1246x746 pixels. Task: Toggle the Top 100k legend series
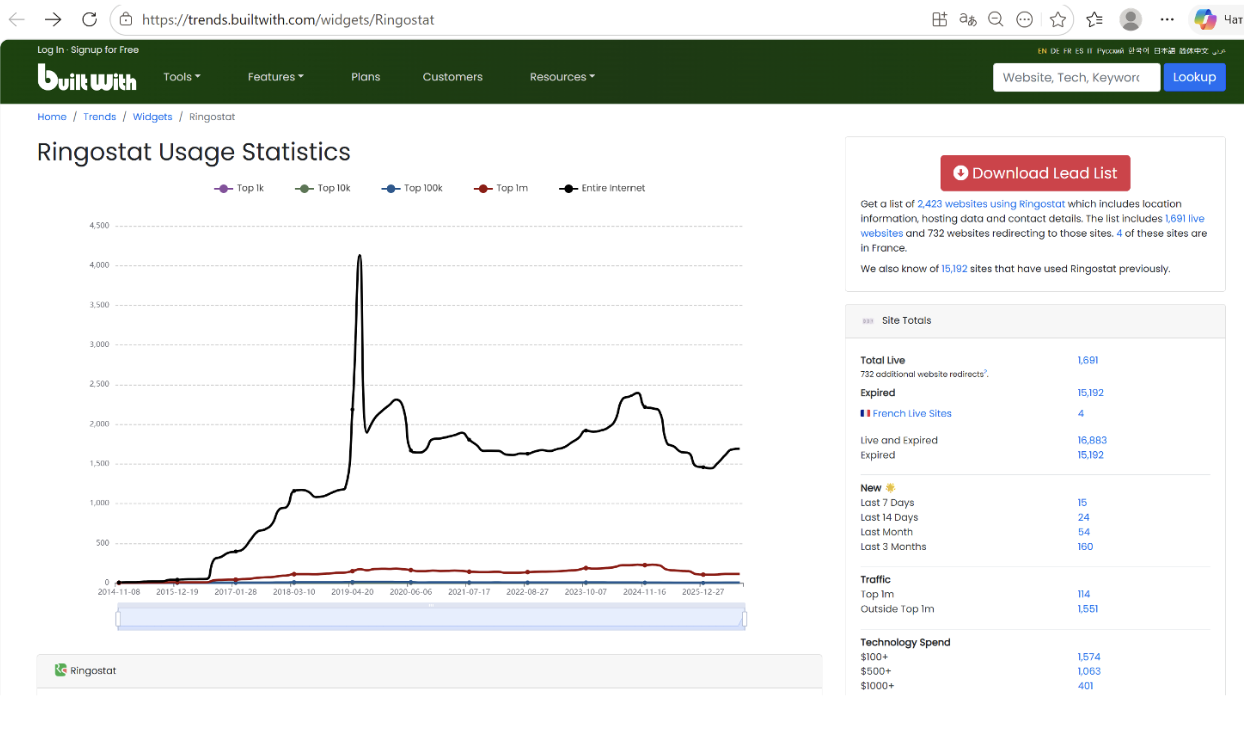[x=412, y=188]
